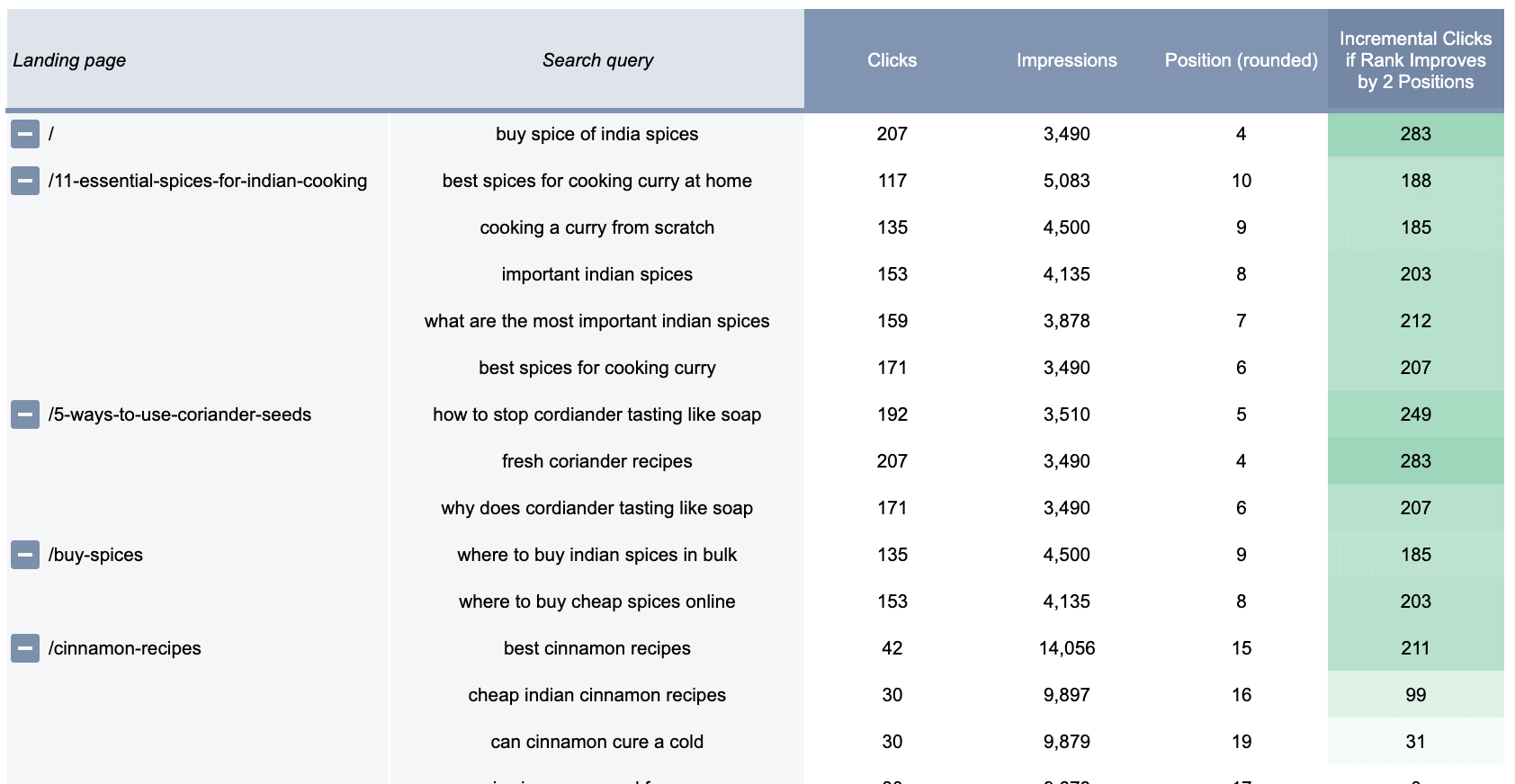Select the "best cinnamon recipes" query cell
The width and height of the screenshot is (1515, 784).
tap(596, 647)
